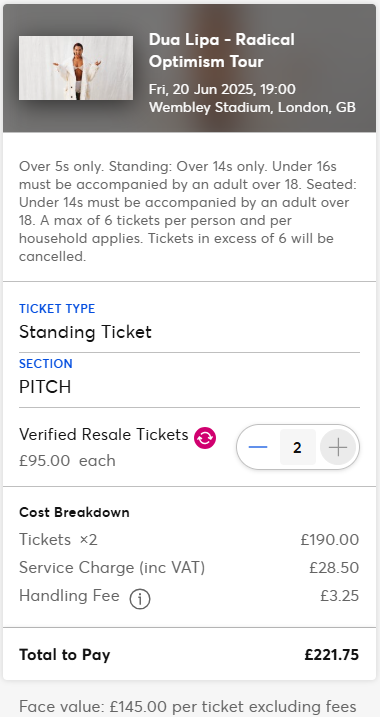Click the Cost Breakdown heading
The image size is (380, 717).
74,513
